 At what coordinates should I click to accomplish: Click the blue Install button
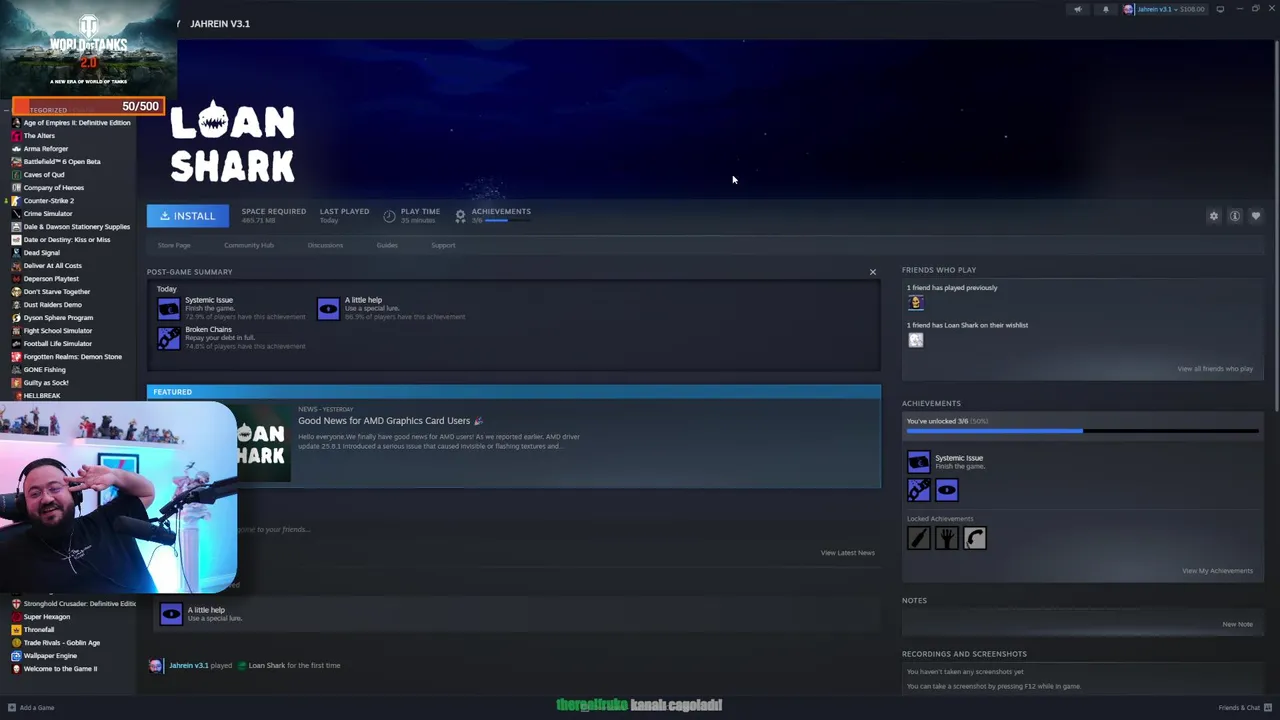click(x=188, y=216)
